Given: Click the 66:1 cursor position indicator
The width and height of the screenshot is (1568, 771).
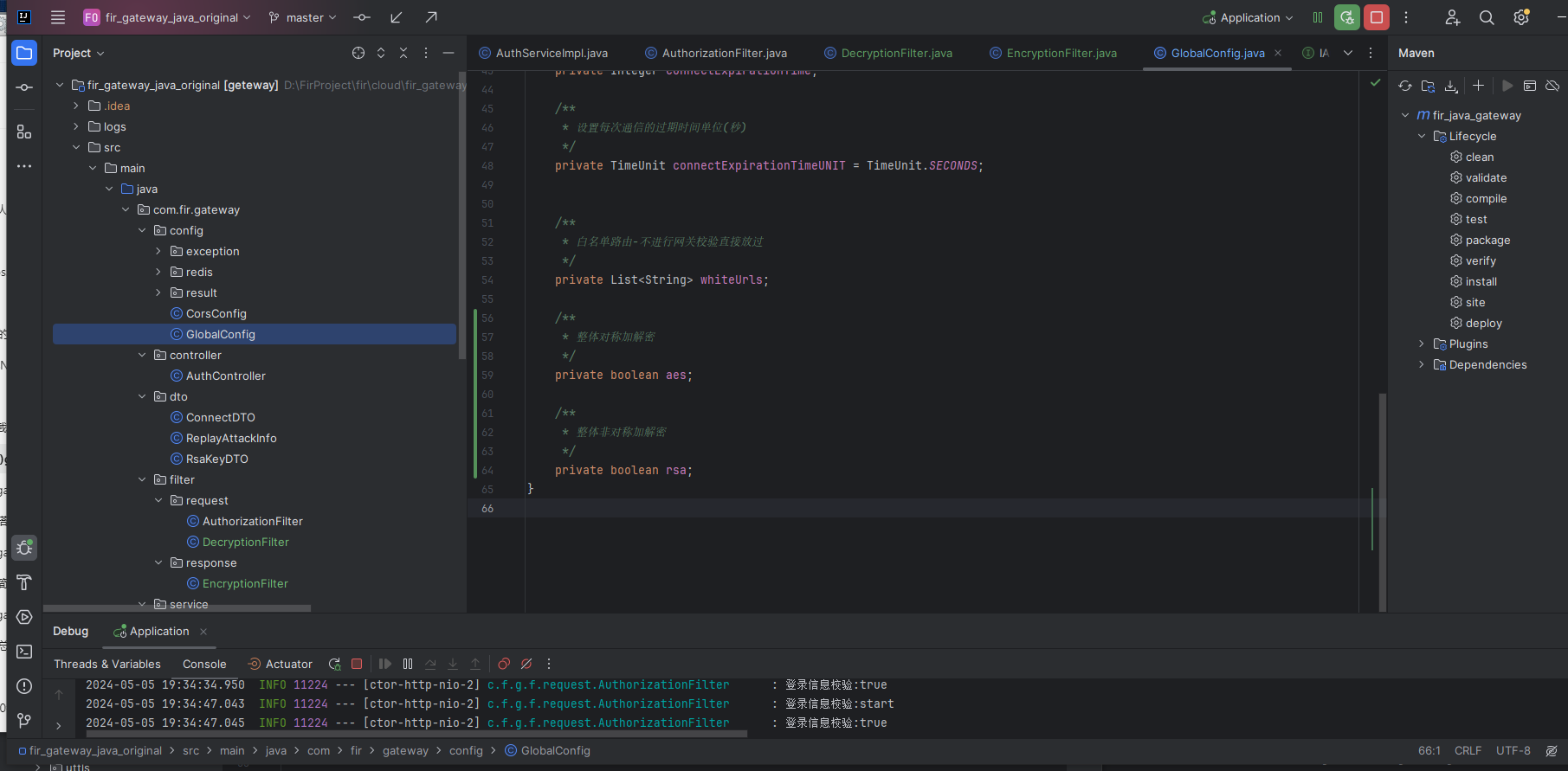Looking at the screenshot, I should [x=1429, y=751].
